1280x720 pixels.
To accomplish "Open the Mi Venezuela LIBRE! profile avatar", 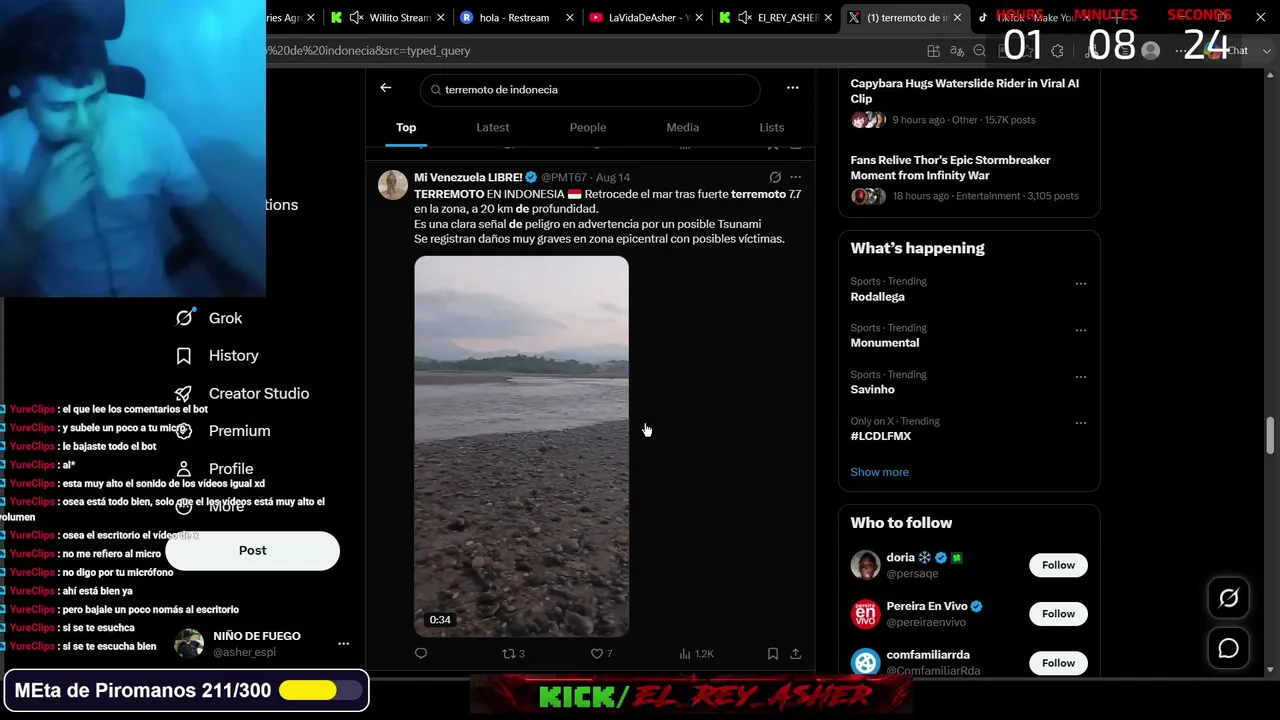I will point(393,185).
